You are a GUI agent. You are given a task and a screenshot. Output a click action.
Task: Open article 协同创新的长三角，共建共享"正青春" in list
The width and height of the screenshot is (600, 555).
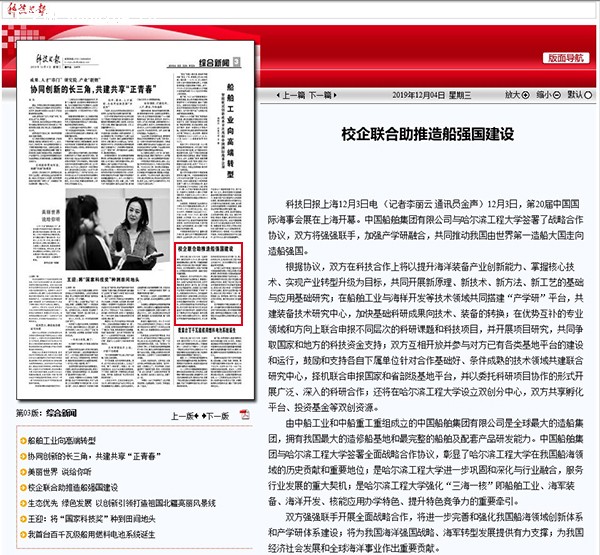pyautogui.click(x=94, y=456)
